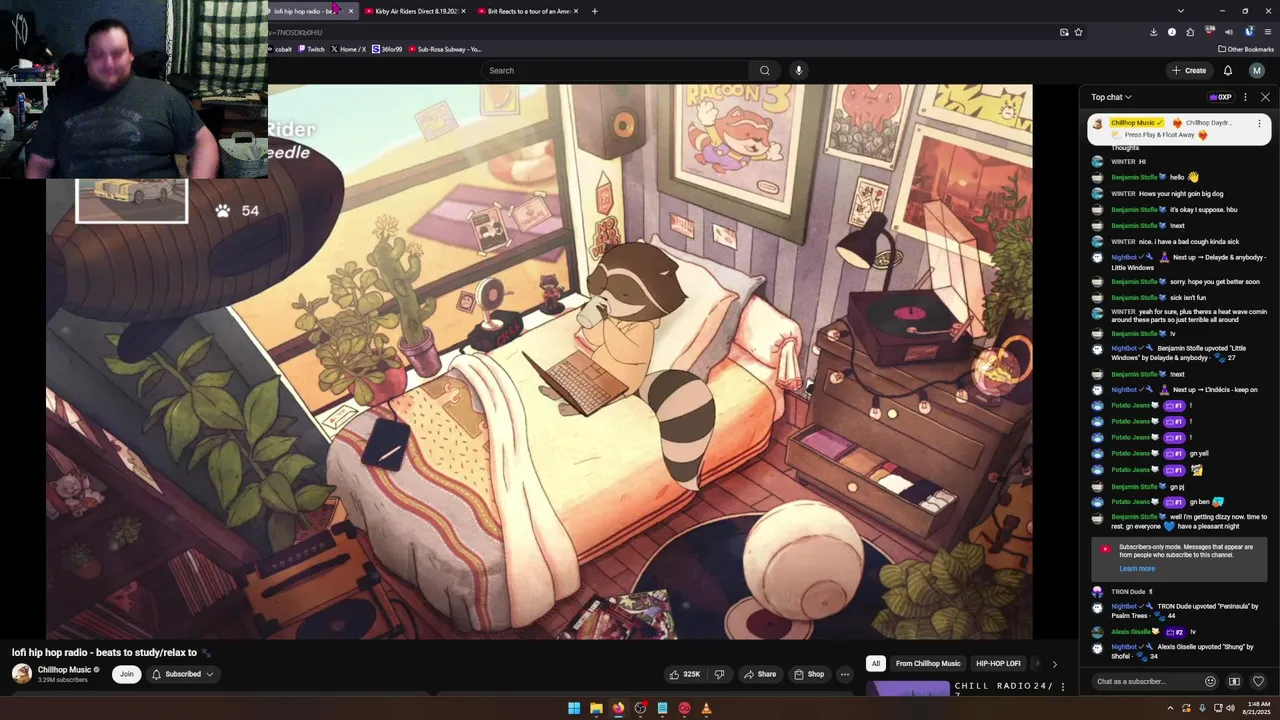Image resolution: width=1280 pixels, height=720 pixels.
Task: Open the account avatar menu
Action: tap(1257, 70)
